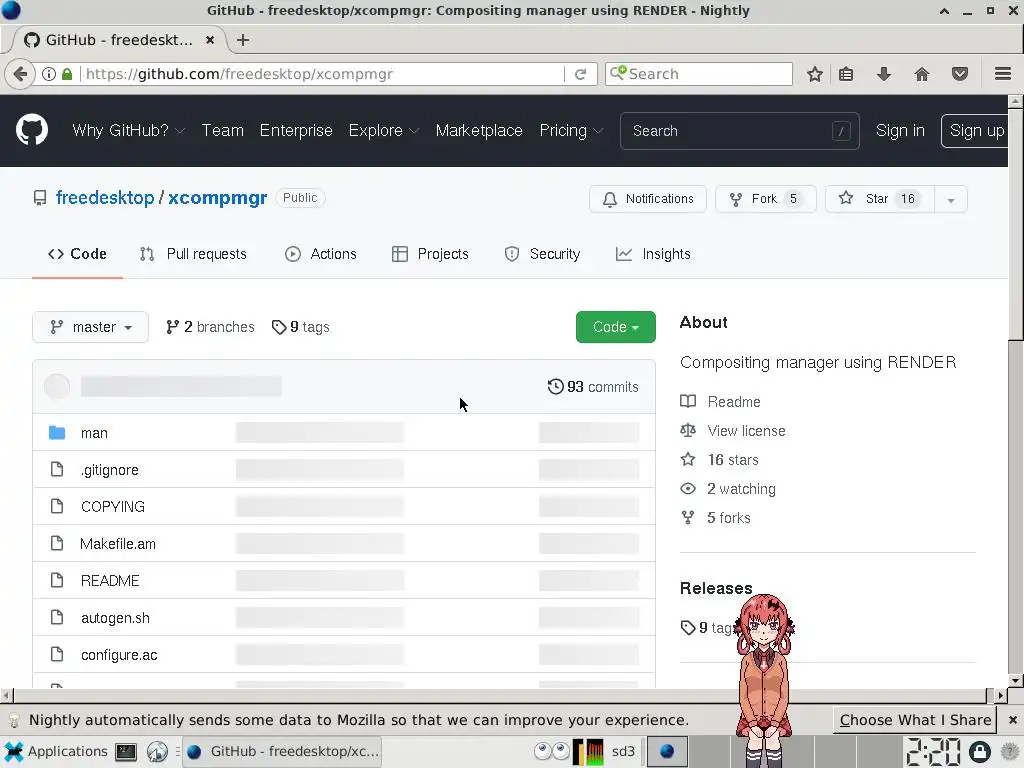This screenshot has width=1024, height=768.
Task: Click Team in GitHub navigation
Action: 222,131
